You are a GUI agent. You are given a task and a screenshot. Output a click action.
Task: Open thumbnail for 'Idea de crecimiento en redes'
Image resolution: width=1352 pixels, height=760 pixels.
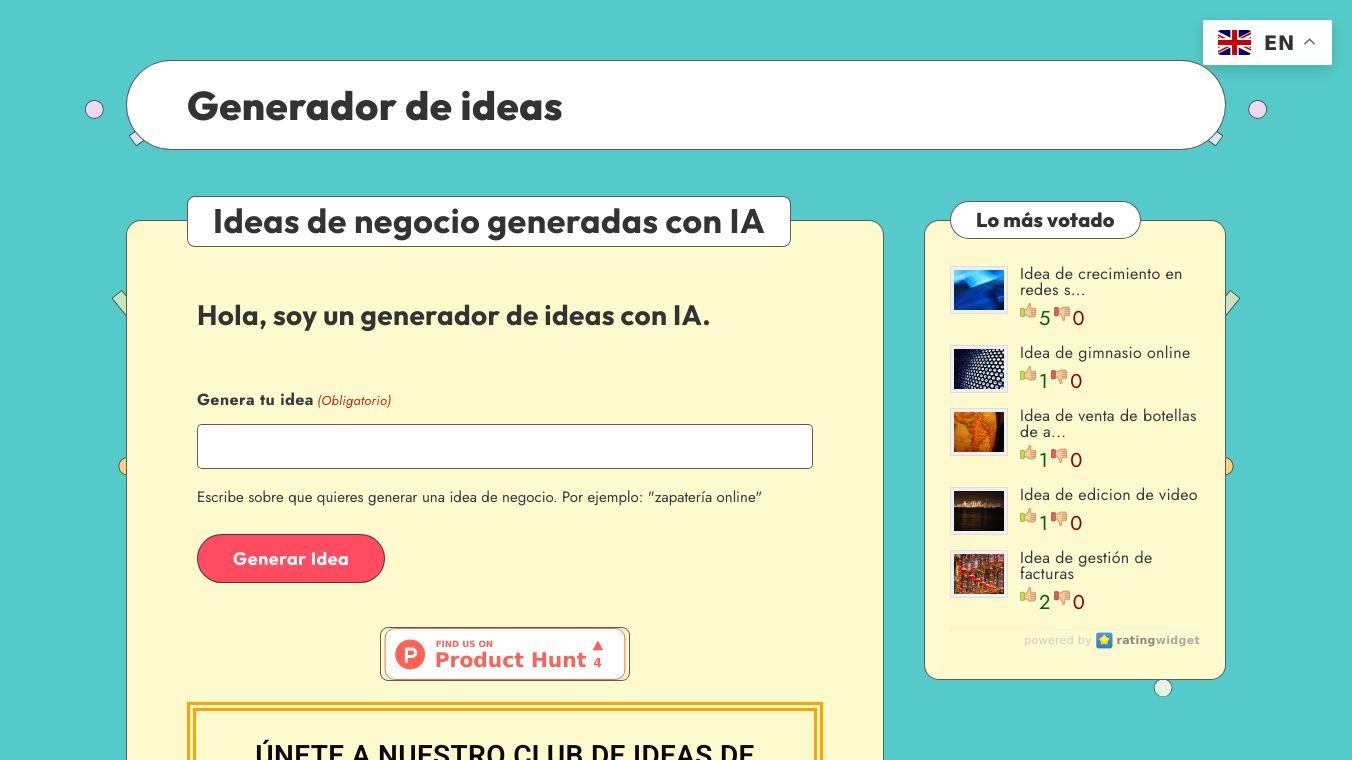979,290
